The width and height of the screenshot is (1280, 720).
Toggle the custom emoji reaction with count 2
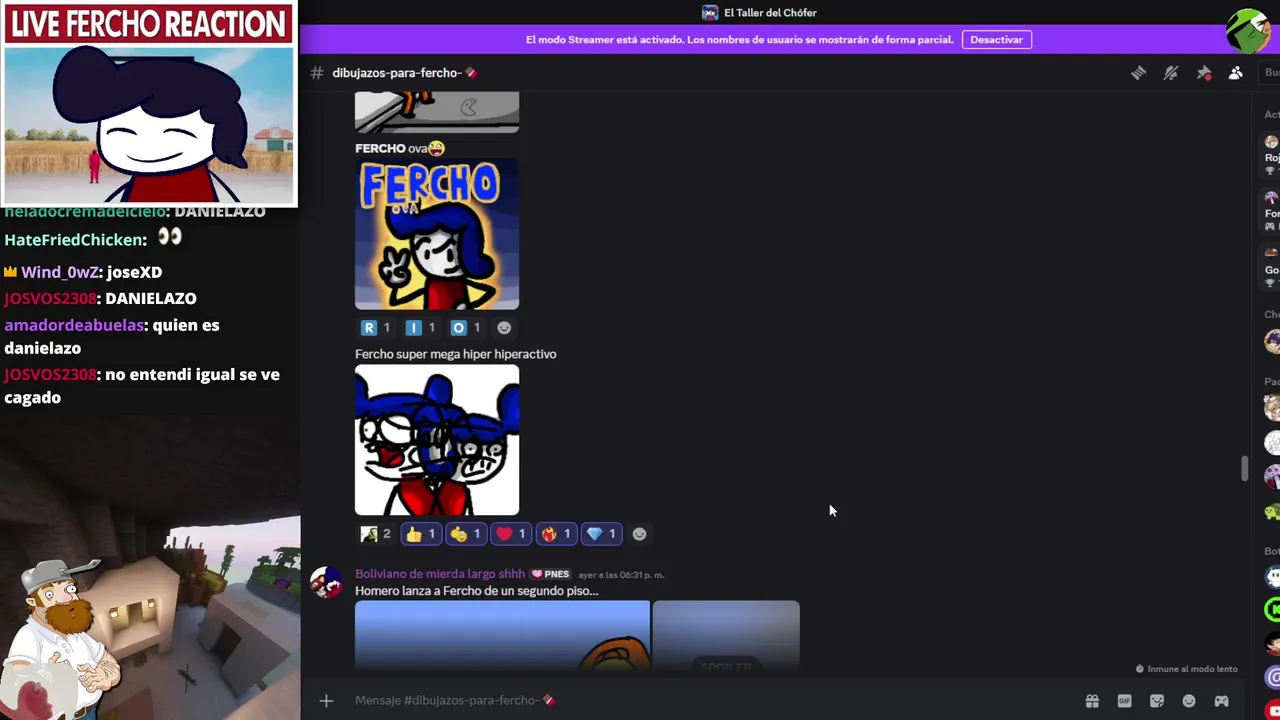coord(376,534)
